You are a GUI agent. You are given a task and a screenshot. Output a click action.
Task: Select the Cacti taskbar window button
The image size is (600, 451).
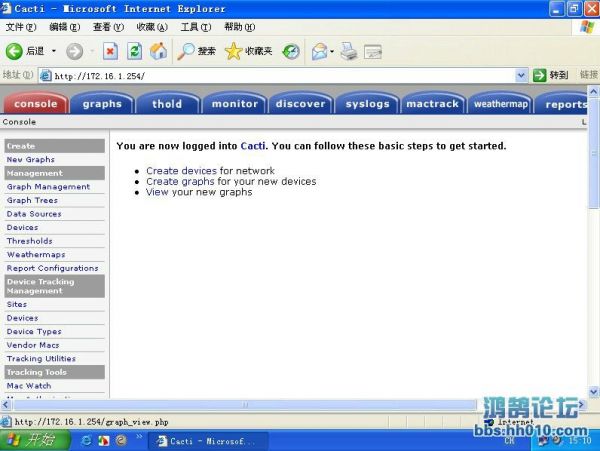pos(208,441)
